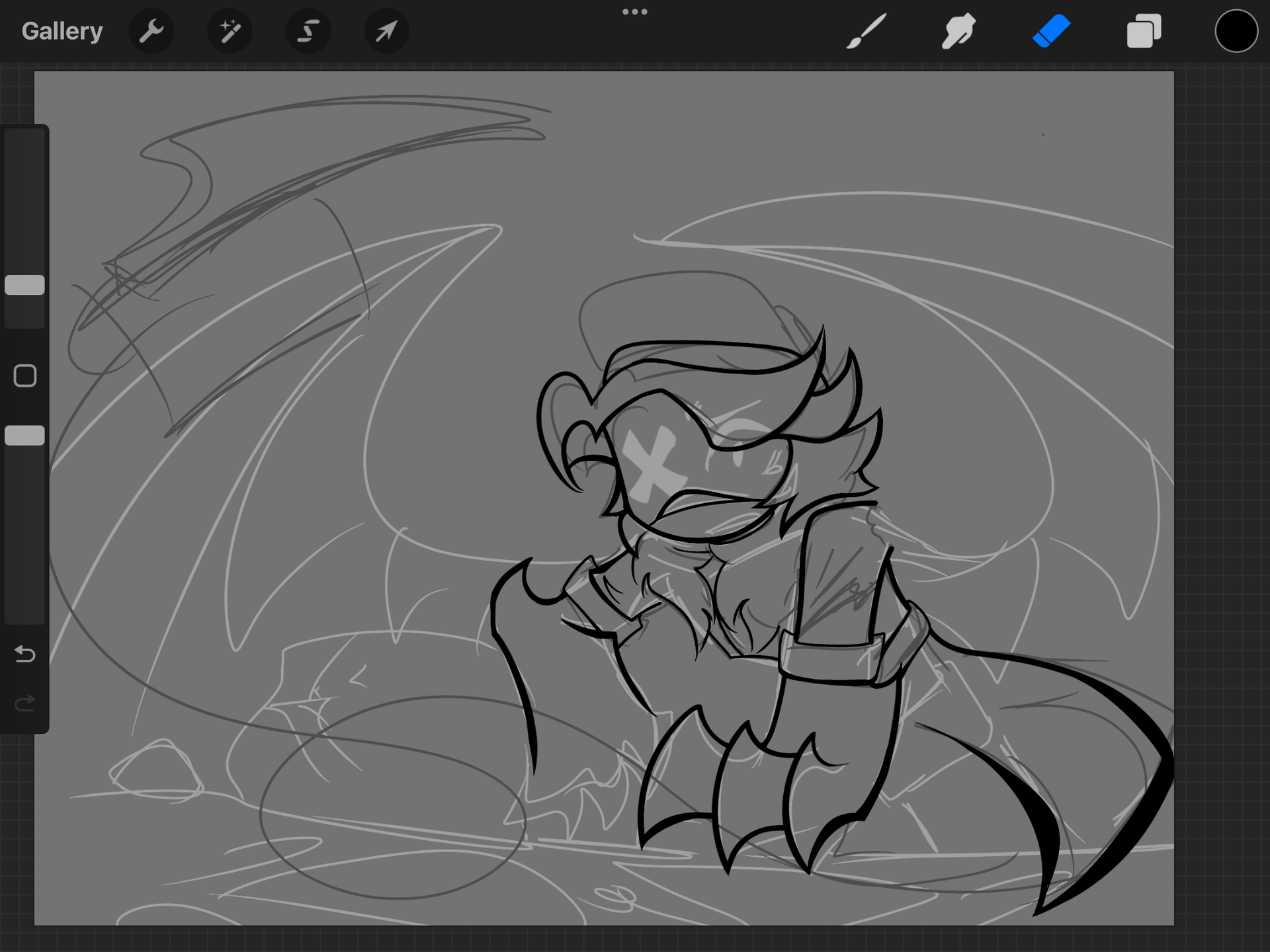Tap the three-dot multitasking menu
This screenshot has width=1270, height=952.
pos(635,12)
